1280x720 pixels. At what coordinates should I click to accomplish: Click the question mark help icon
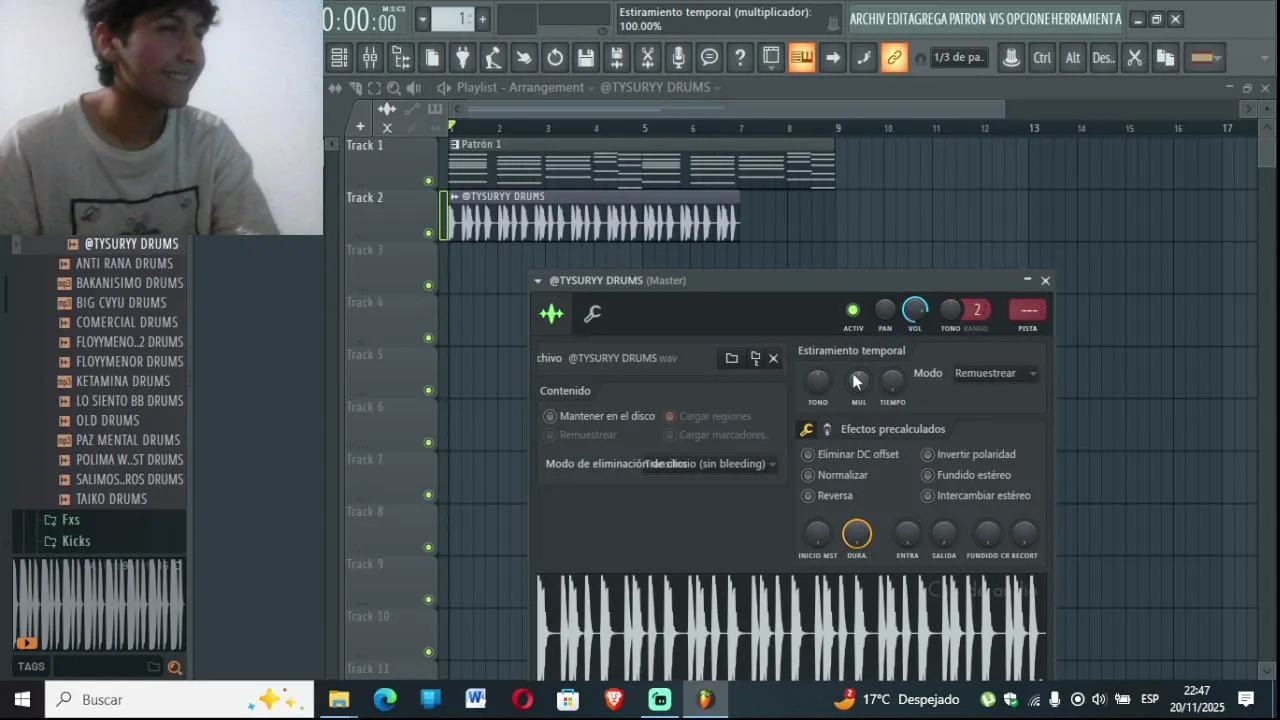[x=740, y=58]
